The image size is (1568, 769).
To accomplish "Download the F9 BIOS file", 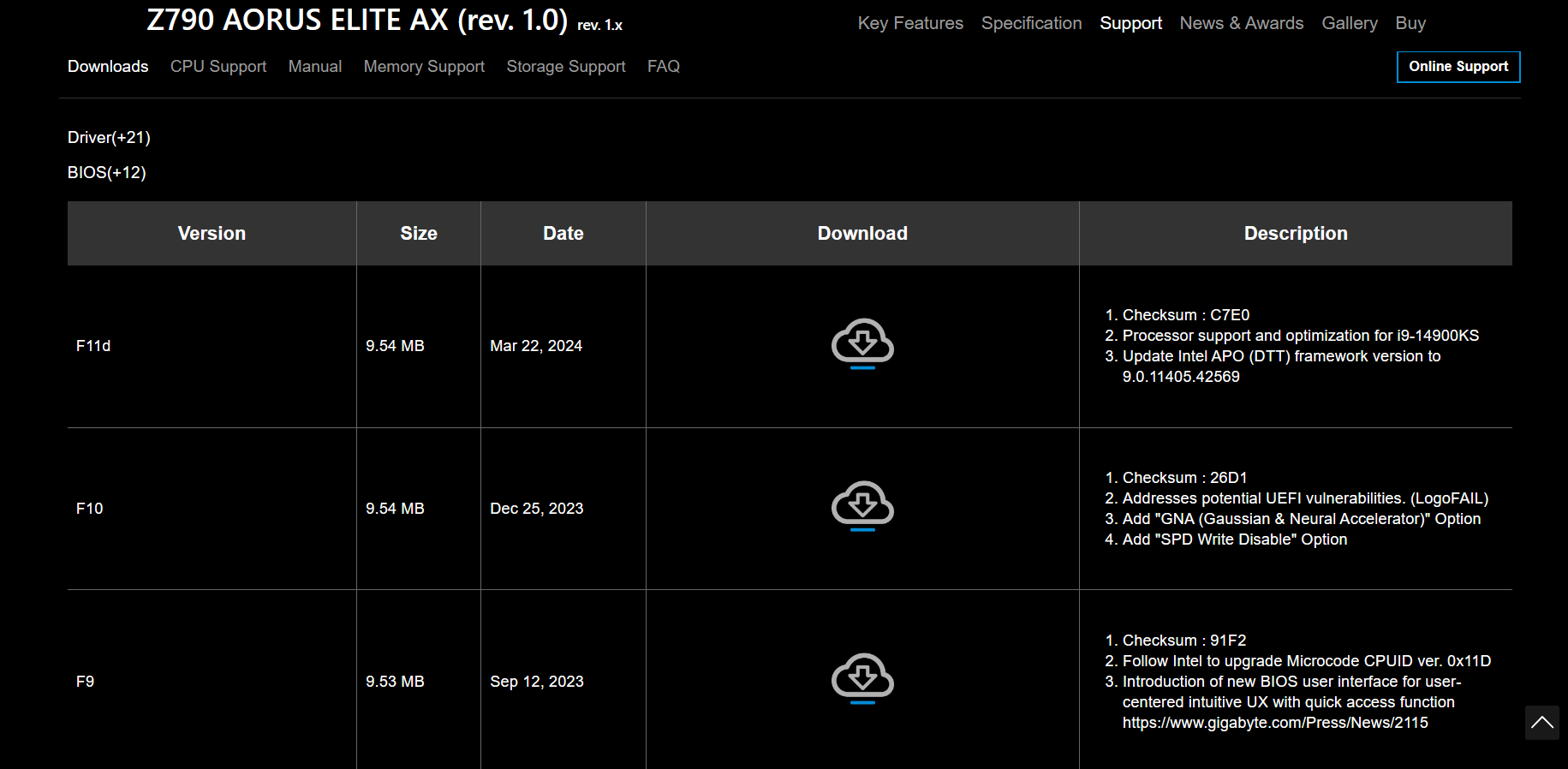I will point(862,680).
